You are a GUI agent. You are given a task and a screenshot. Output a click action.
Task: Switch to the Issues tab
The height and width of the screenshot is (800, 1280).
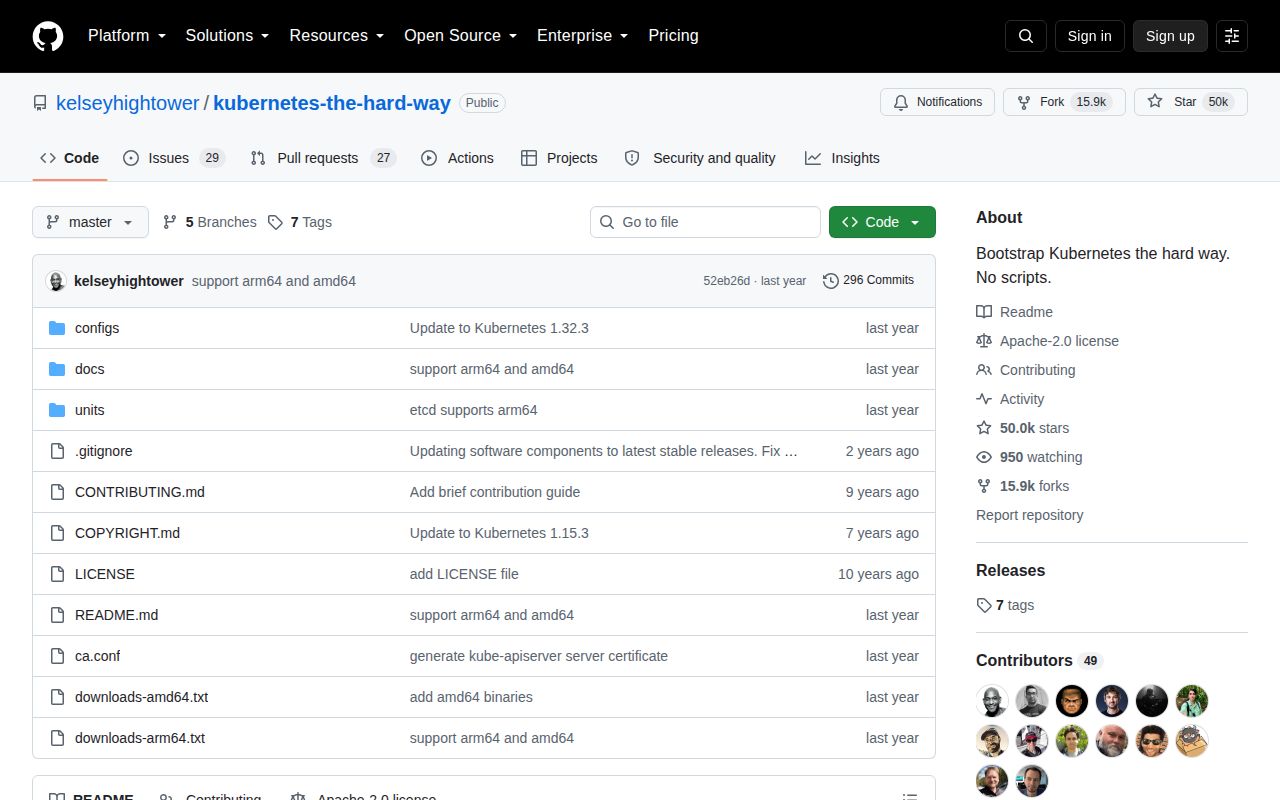pos(174,158)
